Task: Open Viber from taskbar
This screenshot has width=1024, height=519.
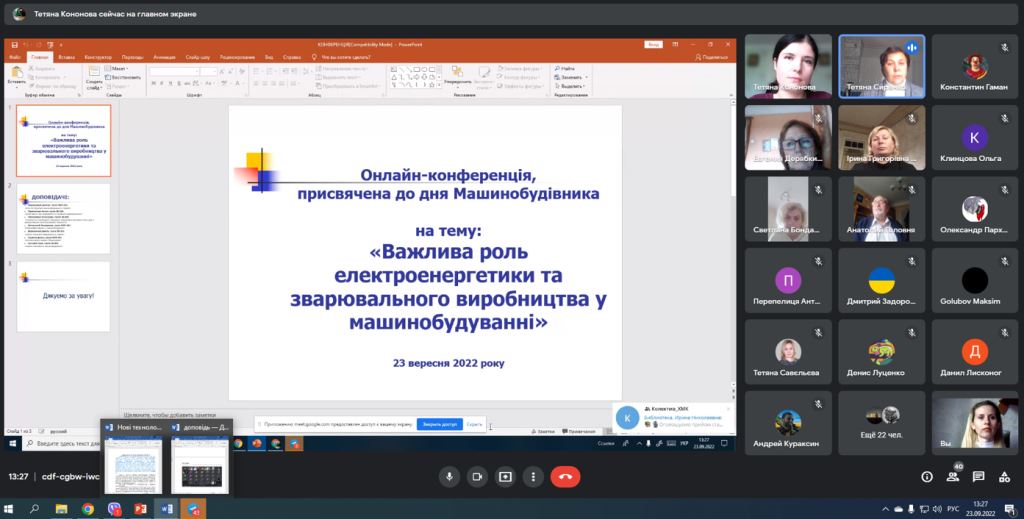Action: click(114, 509)
